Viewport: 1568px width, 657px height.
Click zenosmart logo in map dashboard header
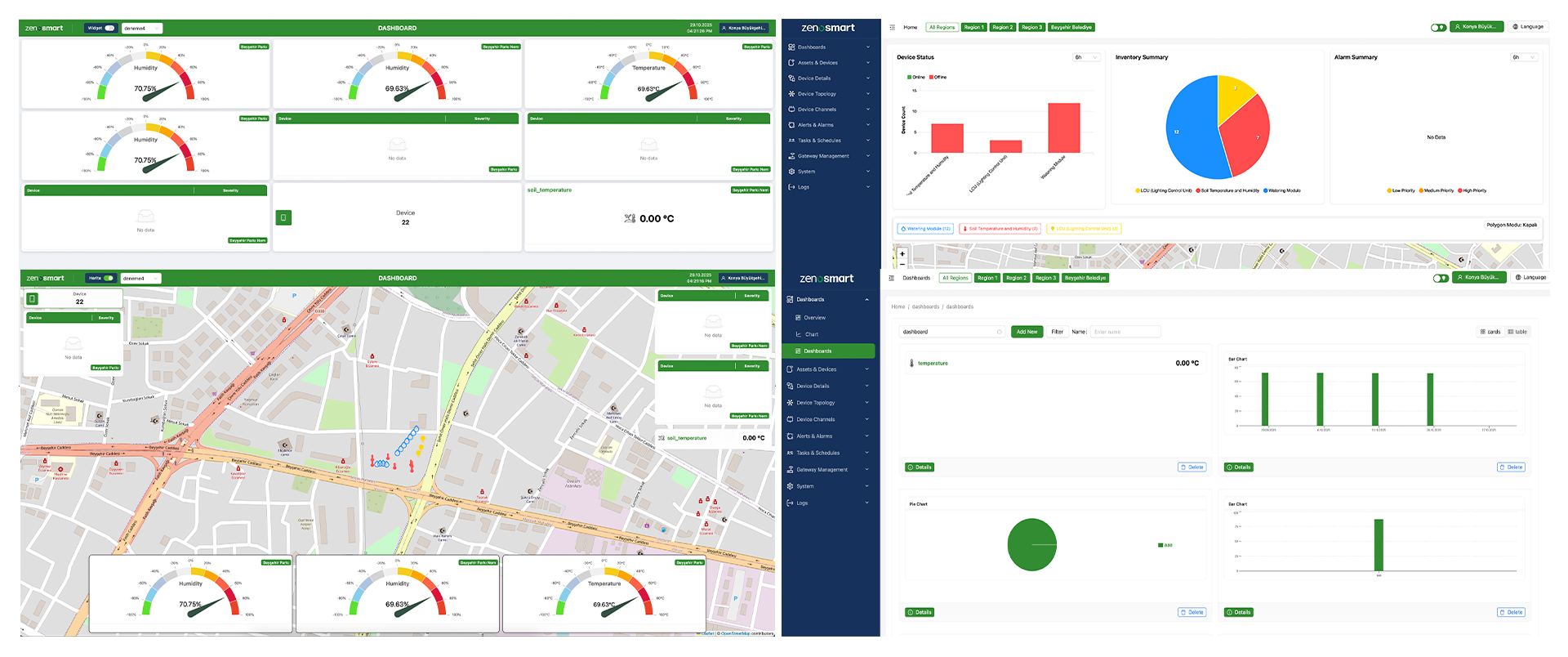point(45,279)
